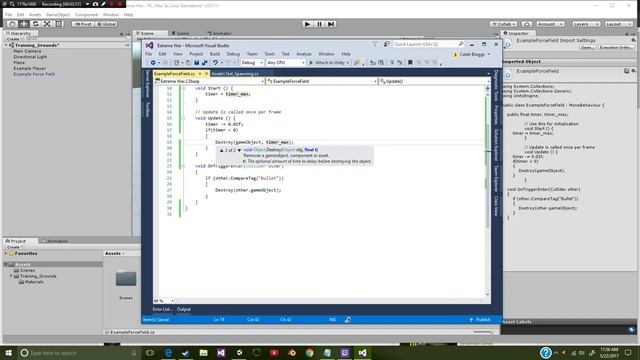The image size is (640, 360).
Task: Select Plane object in Hierarchy
Action: (x=19, y=63)
